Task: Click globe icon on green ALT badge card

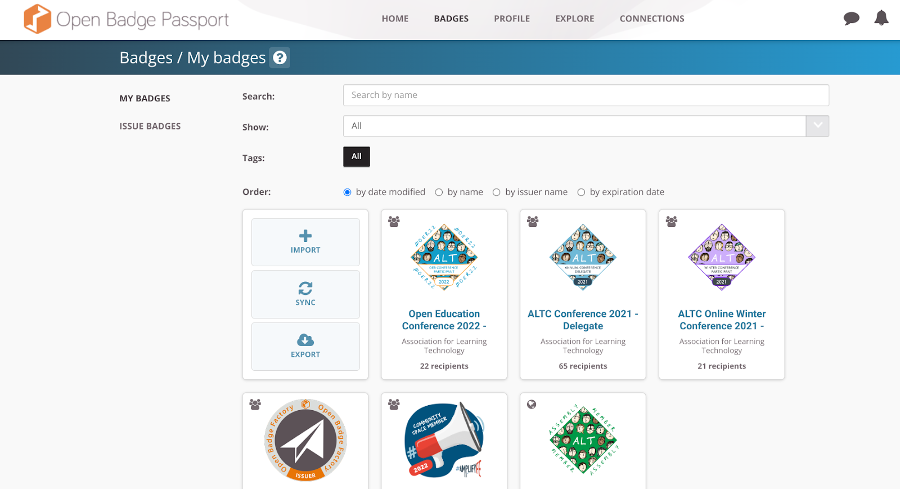Action: (x=532, y=405)
